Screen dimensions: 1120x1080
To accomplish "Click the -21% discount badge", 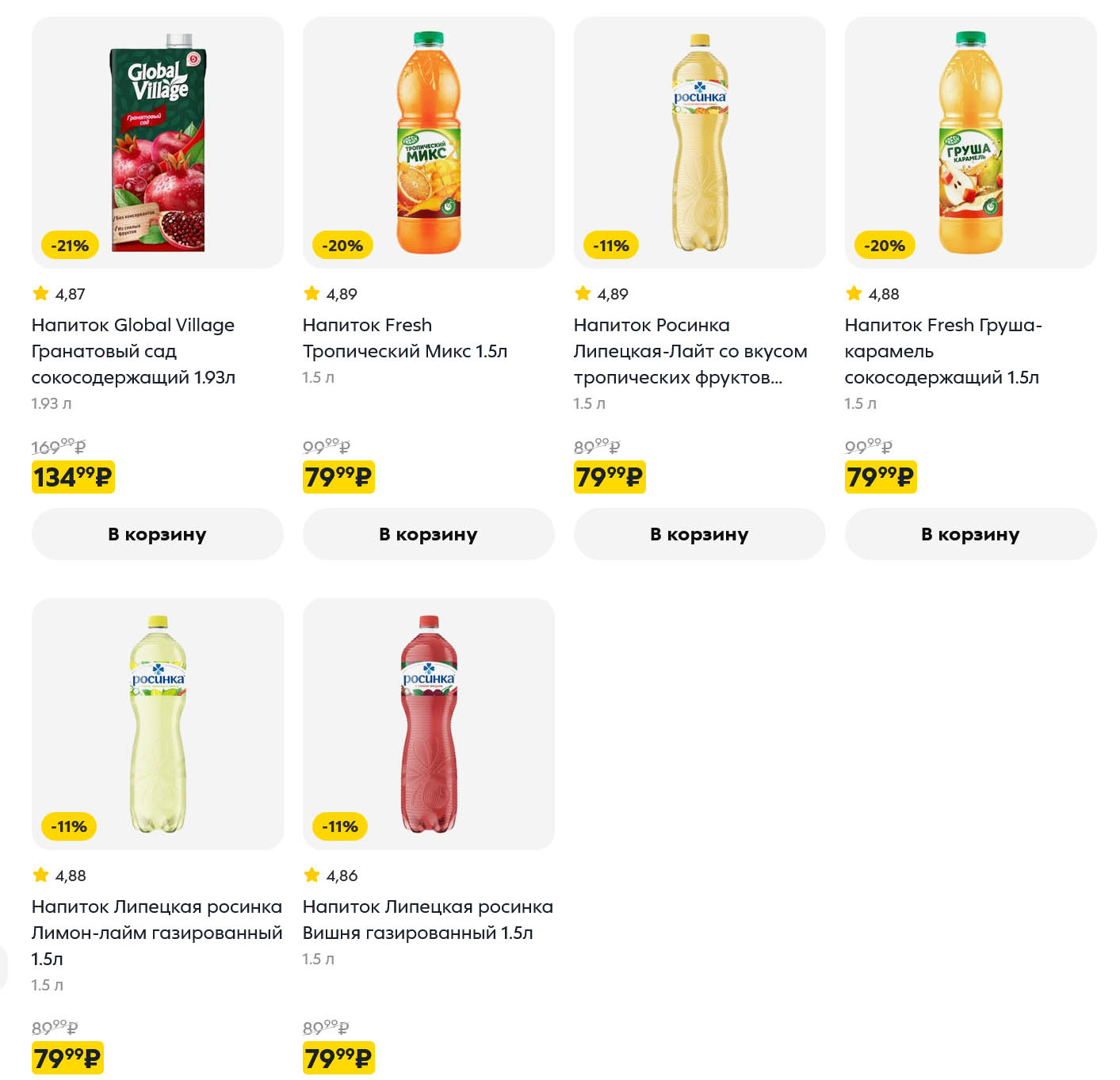I will click(x=70, y=246).
